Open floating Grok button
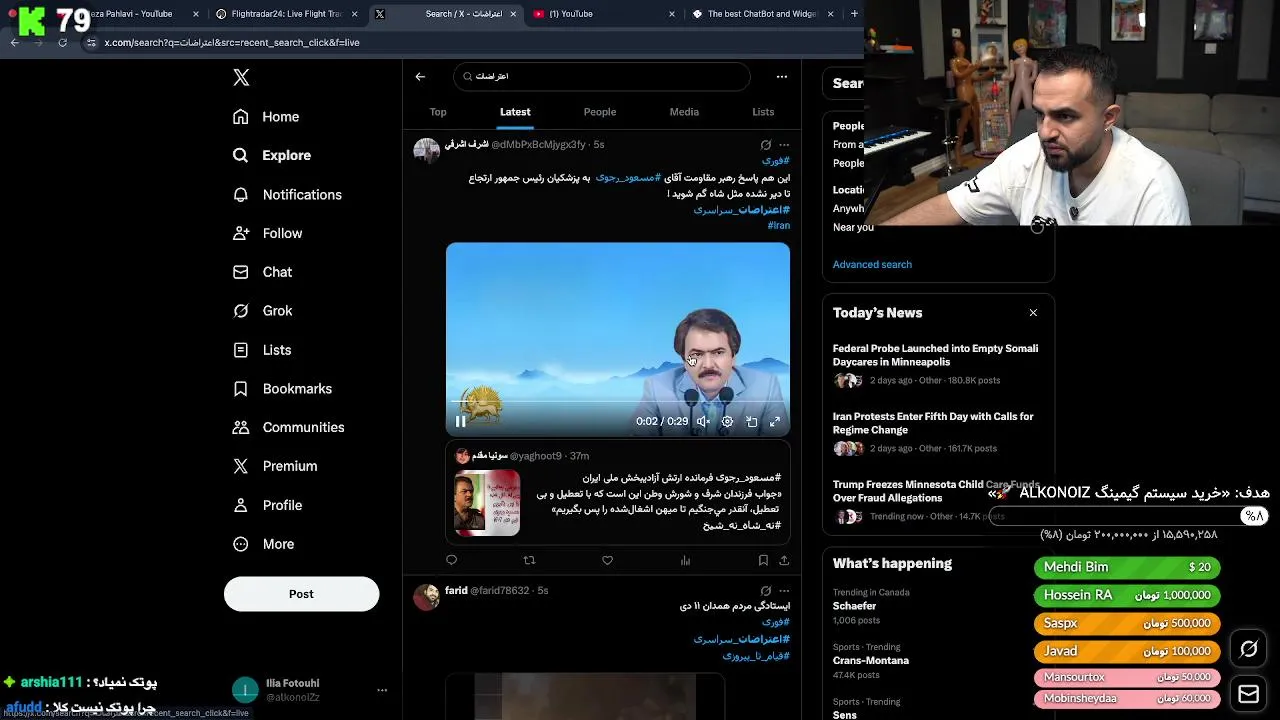The image size is (1280, 720). [x=1249, y=650]
